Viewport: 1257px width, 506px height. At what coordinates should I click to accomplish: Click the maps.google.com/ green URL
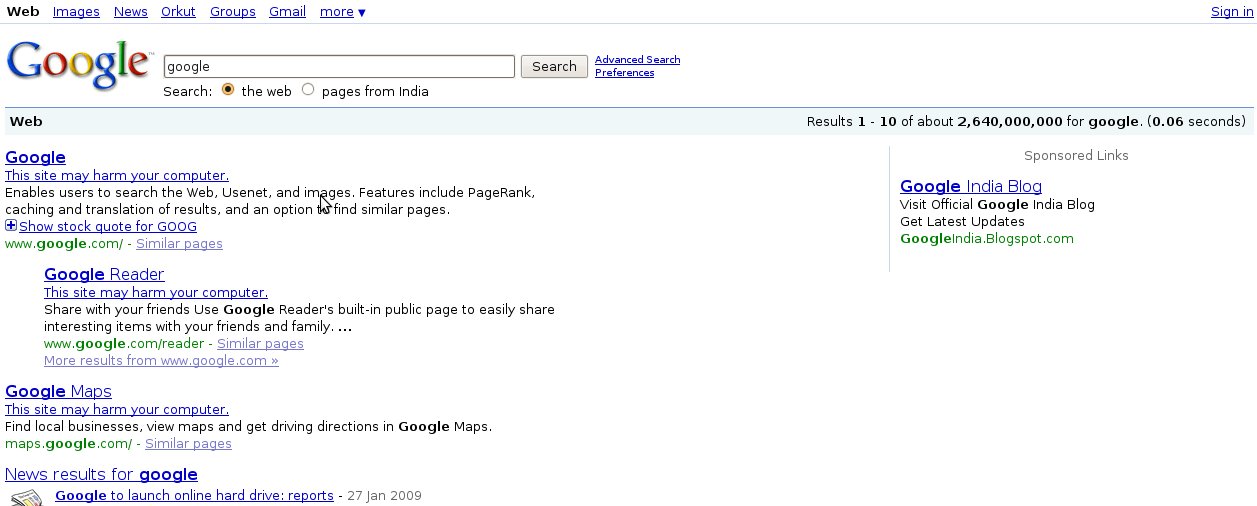click(68, 444)
